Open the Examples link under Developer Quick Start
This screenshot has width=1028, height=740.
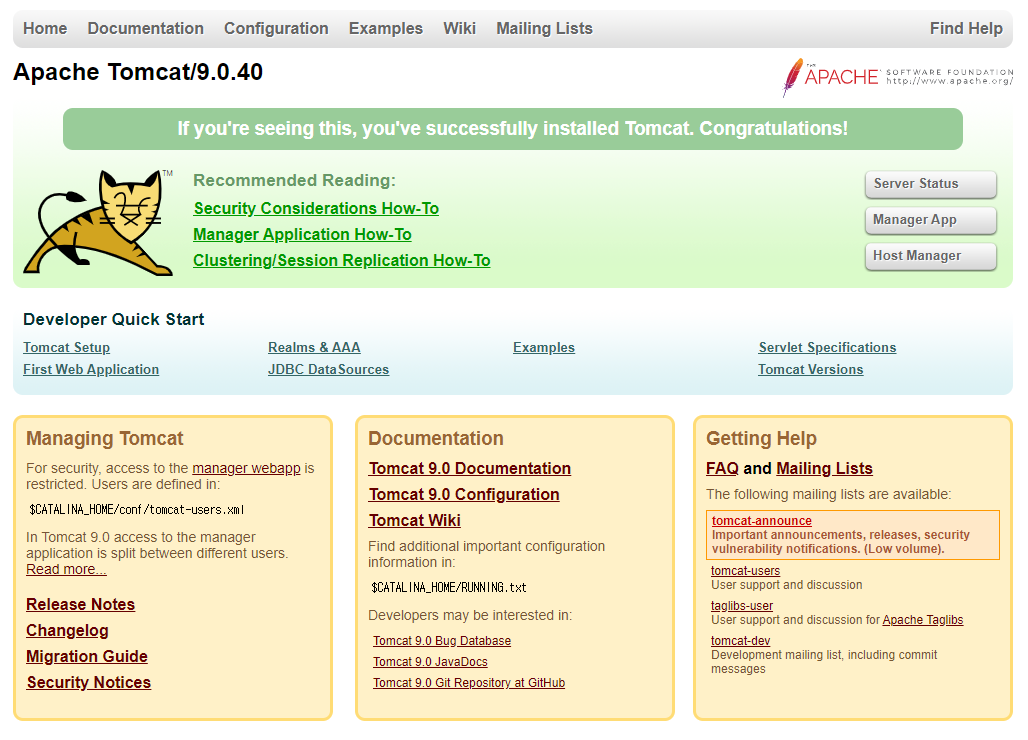pyautogui.click(x=544, y=347)
